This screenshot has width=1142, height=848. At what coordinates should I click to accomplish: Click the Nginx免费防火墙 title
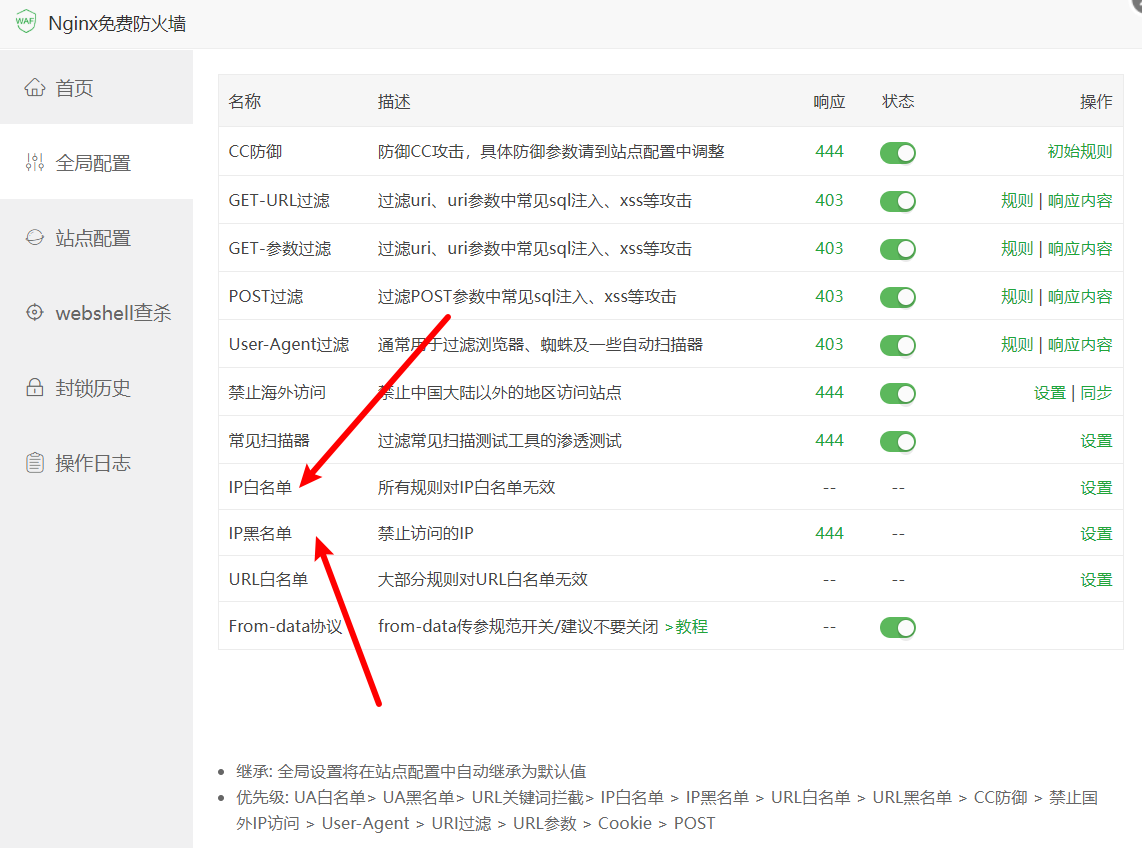117,23
